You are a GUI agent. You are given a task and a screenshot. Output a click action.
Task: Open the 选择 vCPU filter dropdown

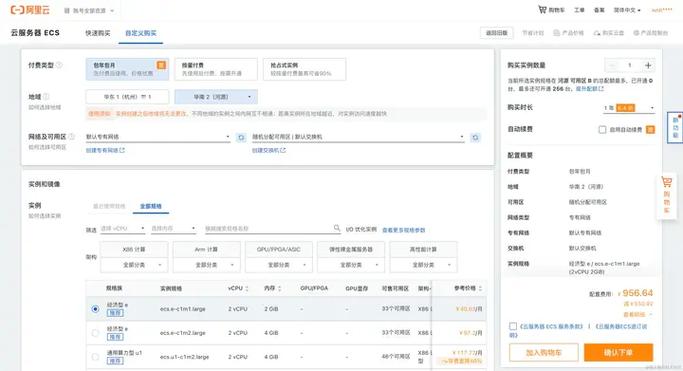122,228
